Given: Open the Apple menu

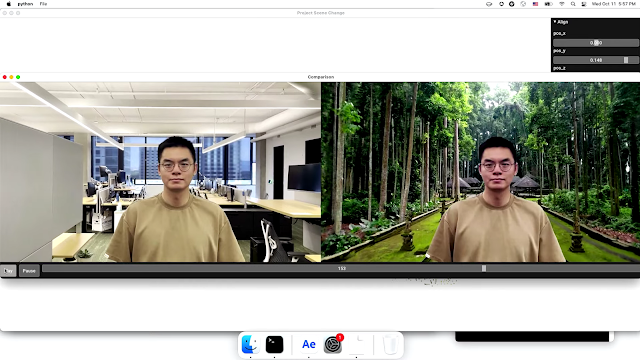Looking at the screenshot, I should [x=9, y=4].
